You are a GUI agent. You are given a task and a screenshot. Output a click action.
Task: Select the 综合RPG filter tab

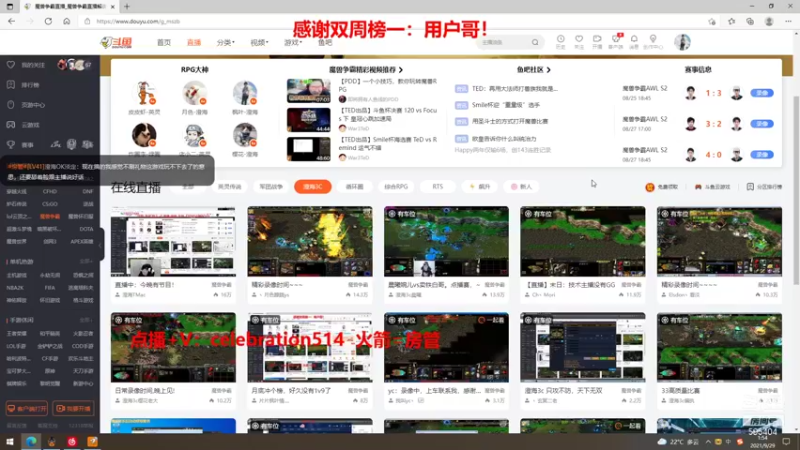click(396, 187)
